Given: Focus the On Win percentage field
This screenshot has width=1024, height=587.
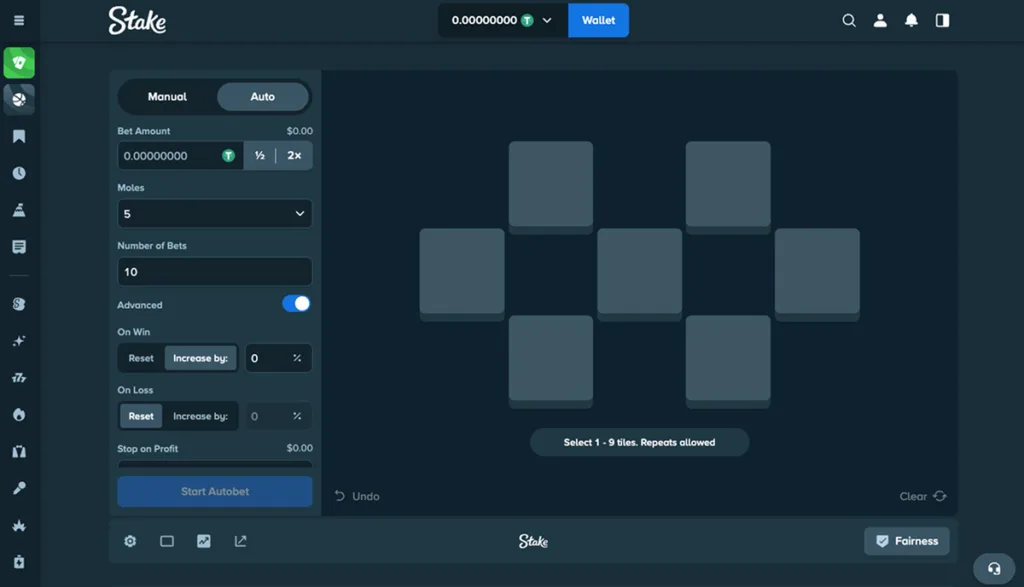Looking at the screenshot, I should coord(278,358).
